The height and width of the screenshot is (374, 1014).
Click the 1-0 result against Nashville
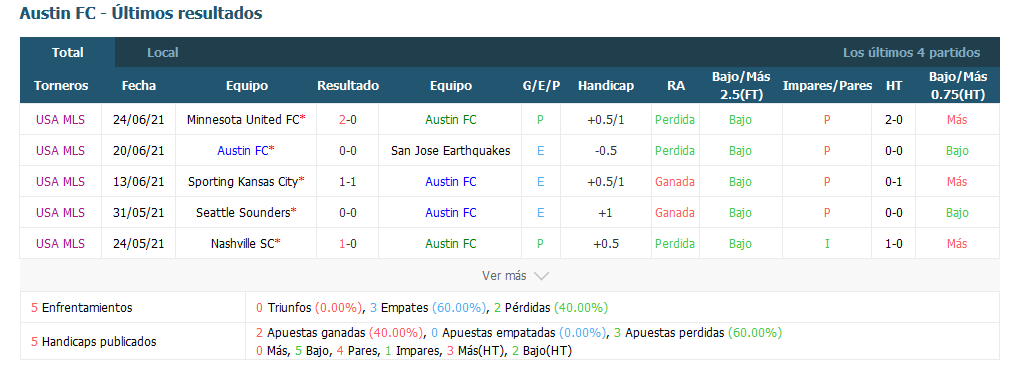[x=348, y=244]
